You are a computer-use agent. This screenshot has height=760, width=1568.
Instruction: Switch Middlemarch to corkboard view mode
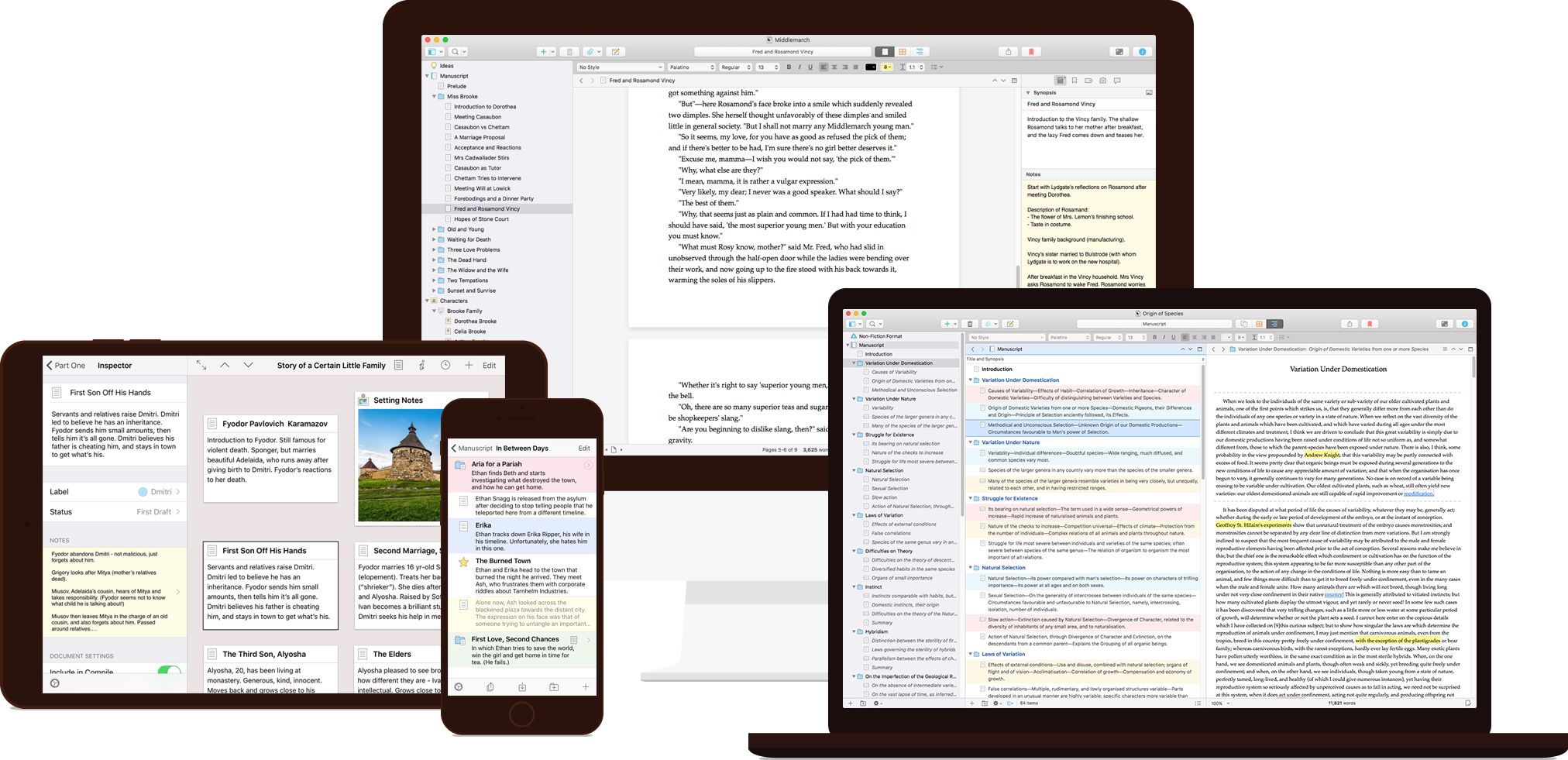coord(903,52)
